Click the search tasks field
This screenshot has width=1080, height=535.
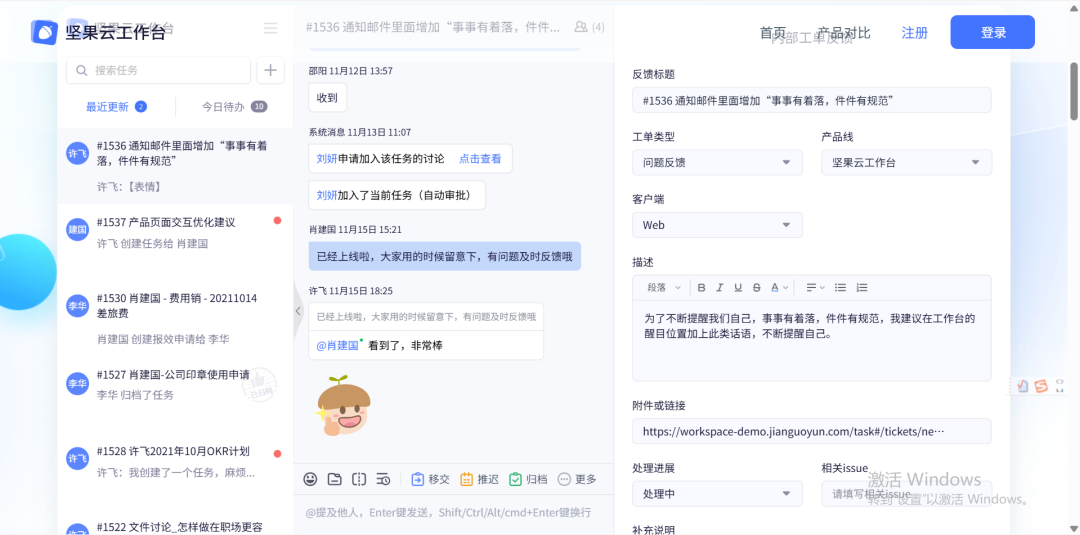(x=158, y=70)
